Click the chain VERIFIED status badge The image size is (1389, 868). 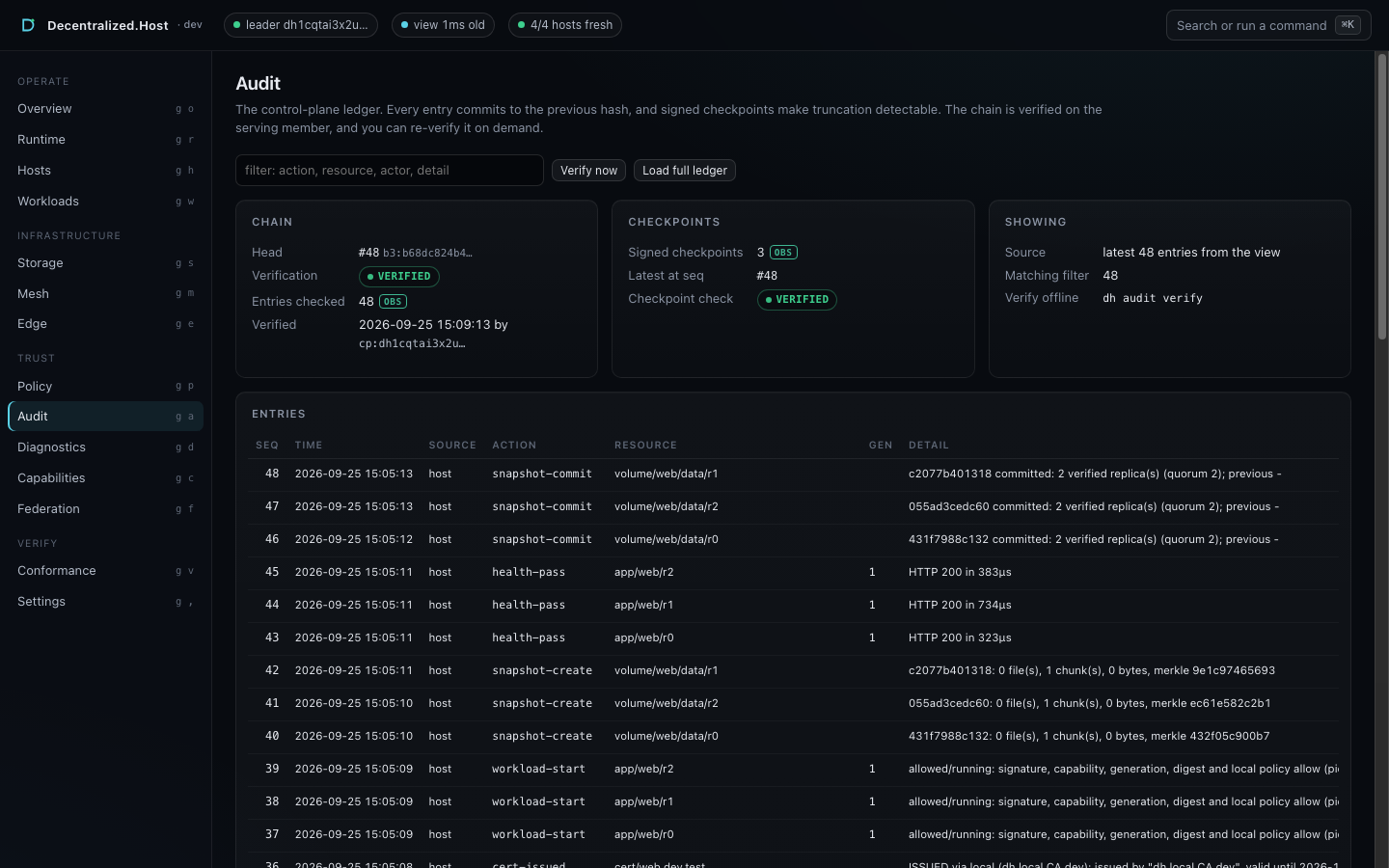399,277
